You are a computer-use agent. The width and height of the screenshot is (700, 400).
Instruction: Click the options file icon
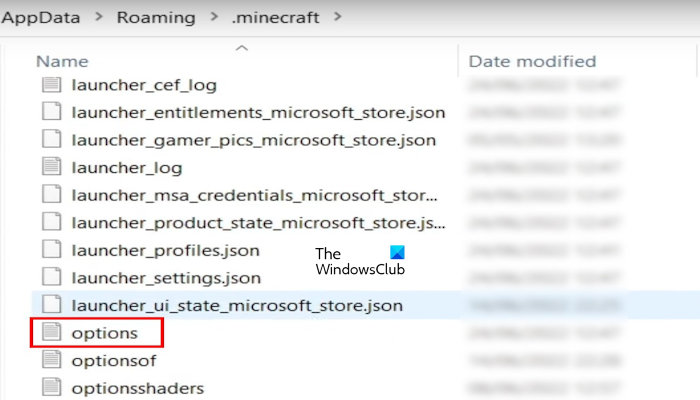(52, 332)
